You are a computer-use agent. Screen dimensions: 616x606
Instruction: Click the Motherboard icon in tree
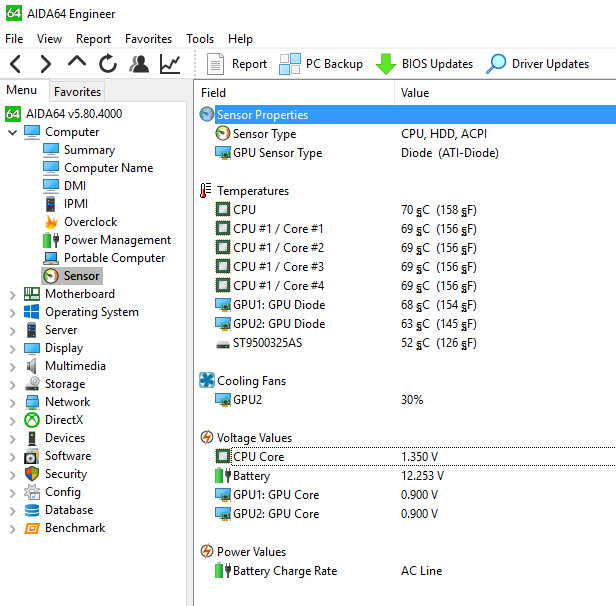coord(32,294)
